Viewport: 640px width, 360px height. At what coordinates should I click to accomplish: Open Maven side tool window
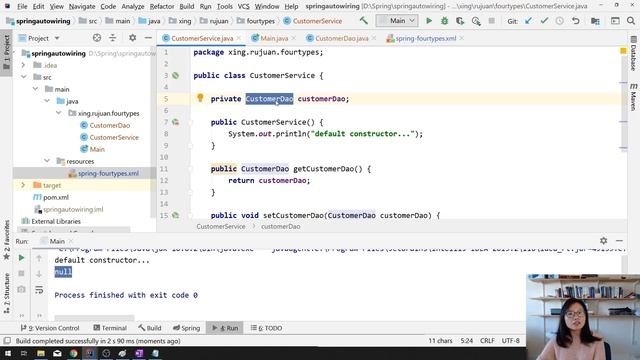pos(633,97)
